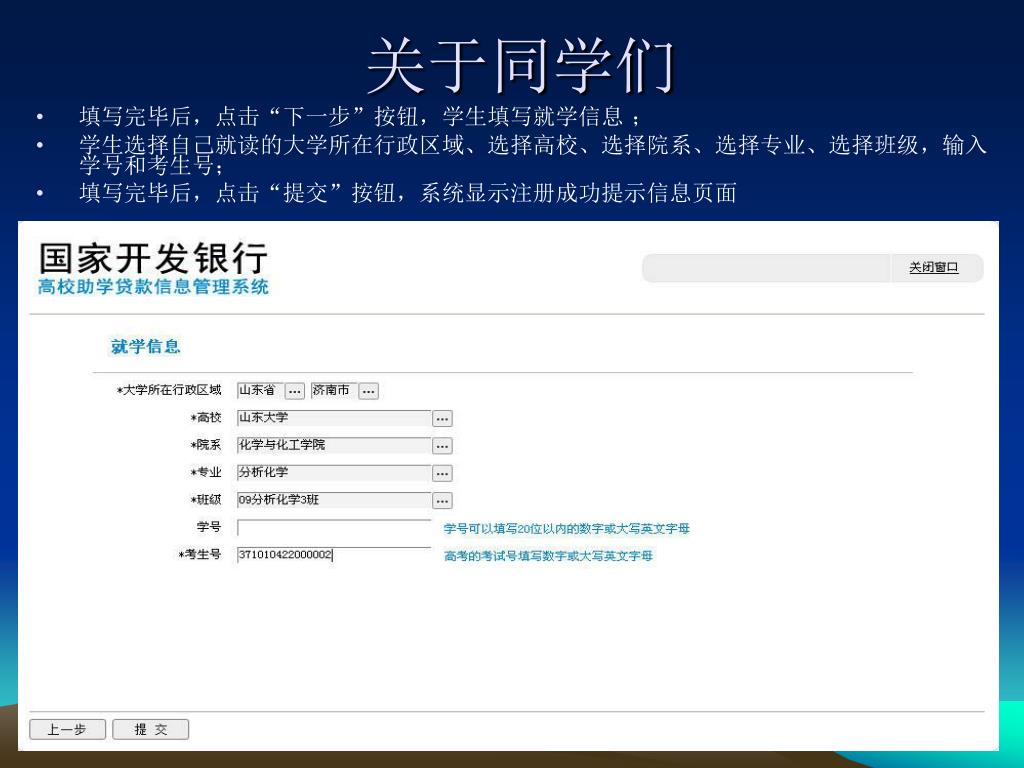This screenshot has height=768, width=1024.
Task: Click the *班级 field label
Action: tap(206, 500)
